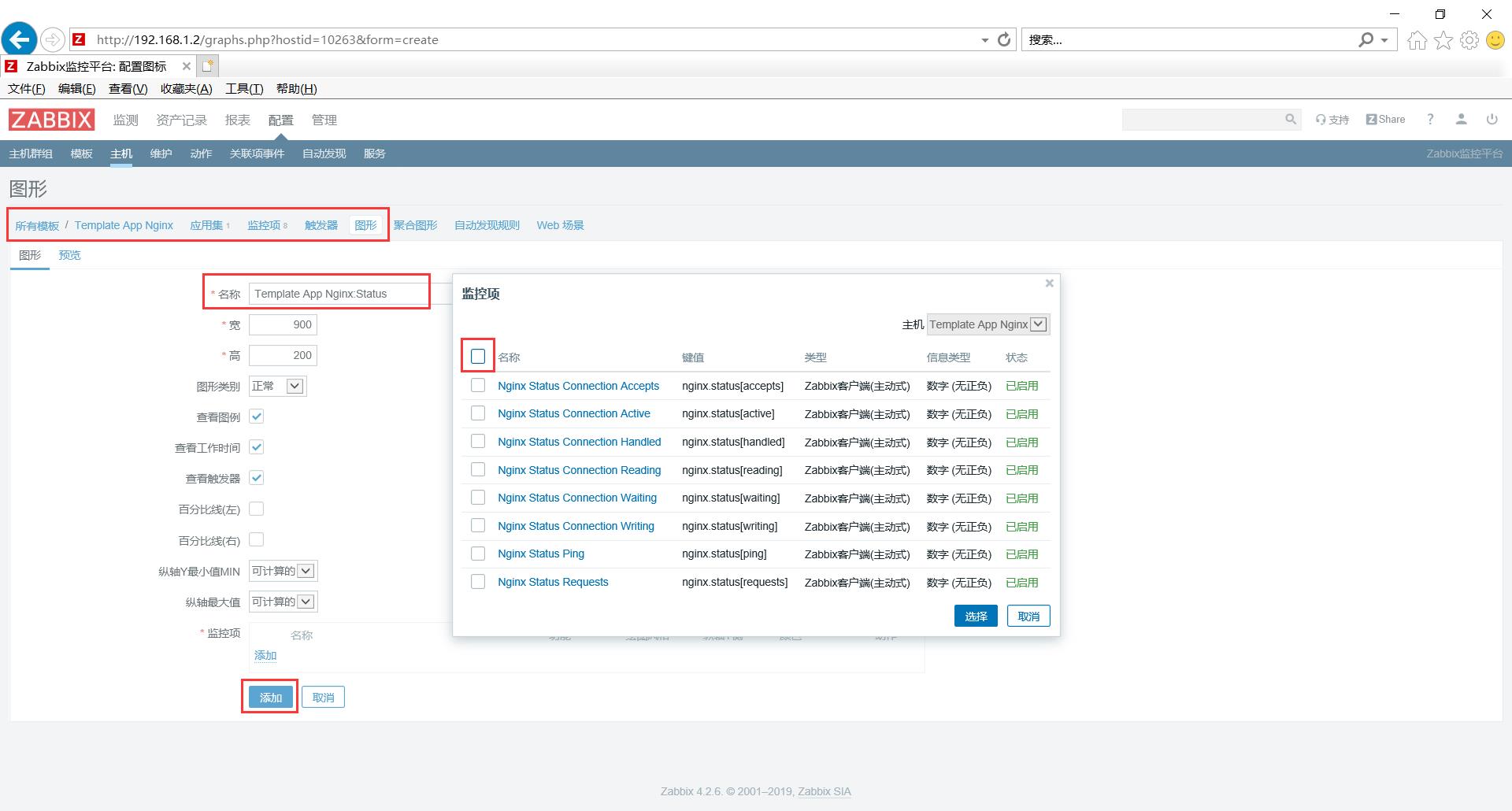Image resolution: width=1512 pixels, height=811 pixels.
Task: Enable 百分比线(左) checkbox
Action: (x=256, y=509)
